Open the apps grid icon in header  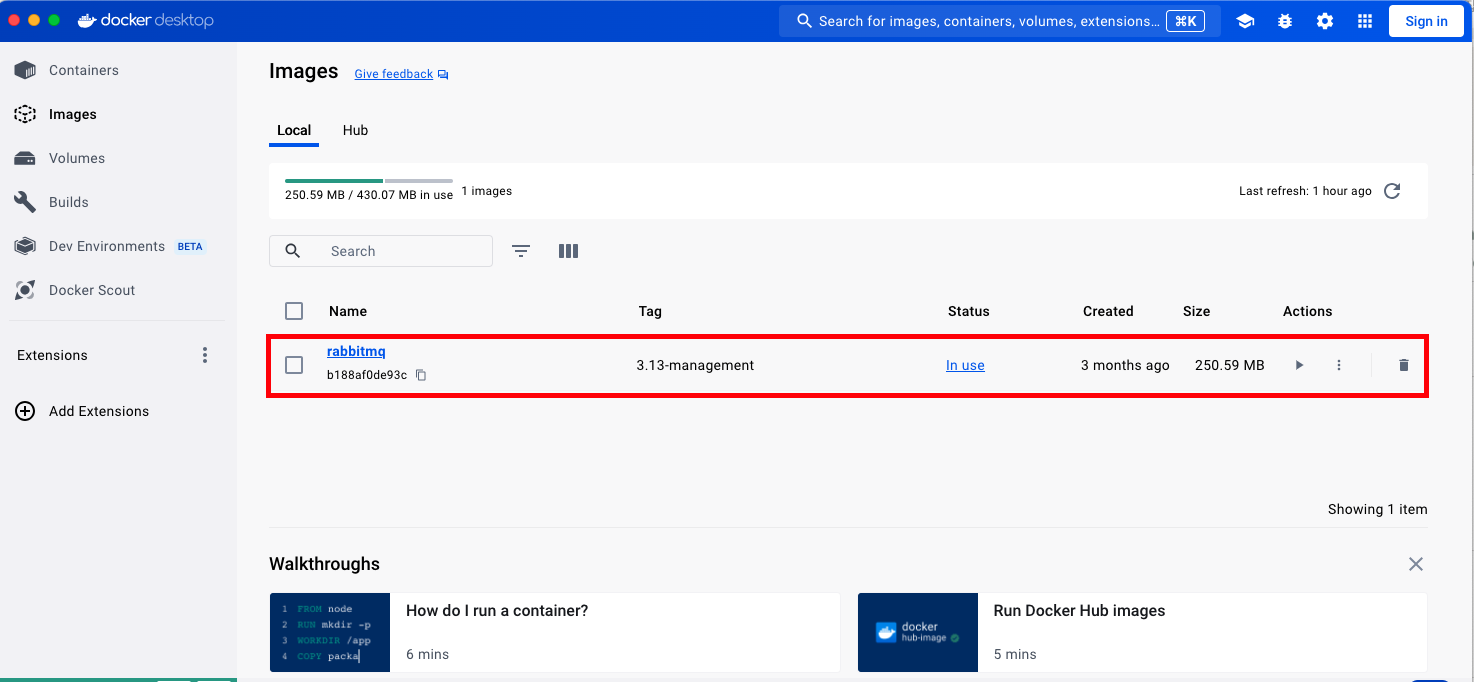(1365, 21)
